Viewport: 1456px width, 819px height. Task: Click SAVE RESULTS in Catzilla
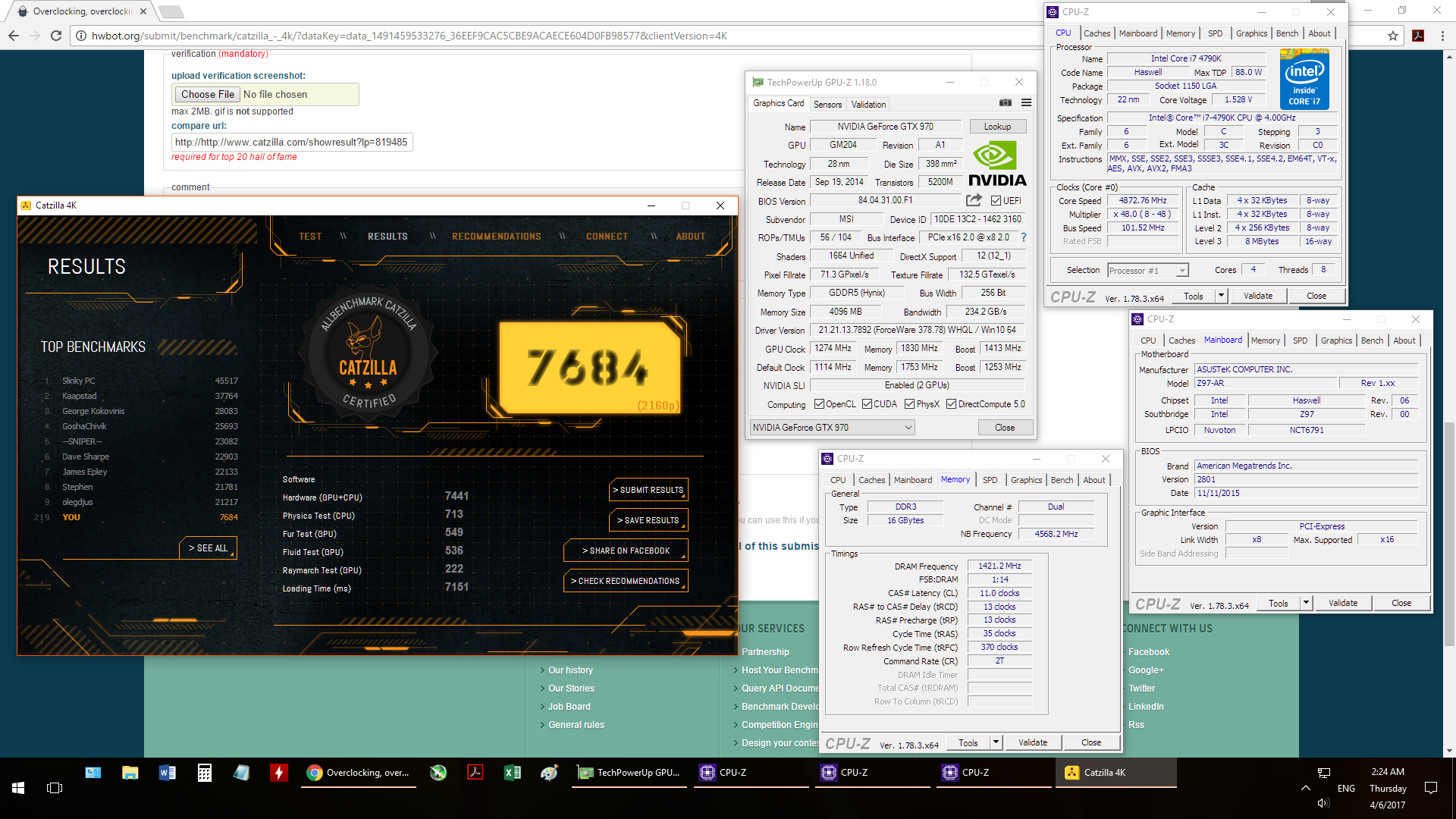(648, 520)
